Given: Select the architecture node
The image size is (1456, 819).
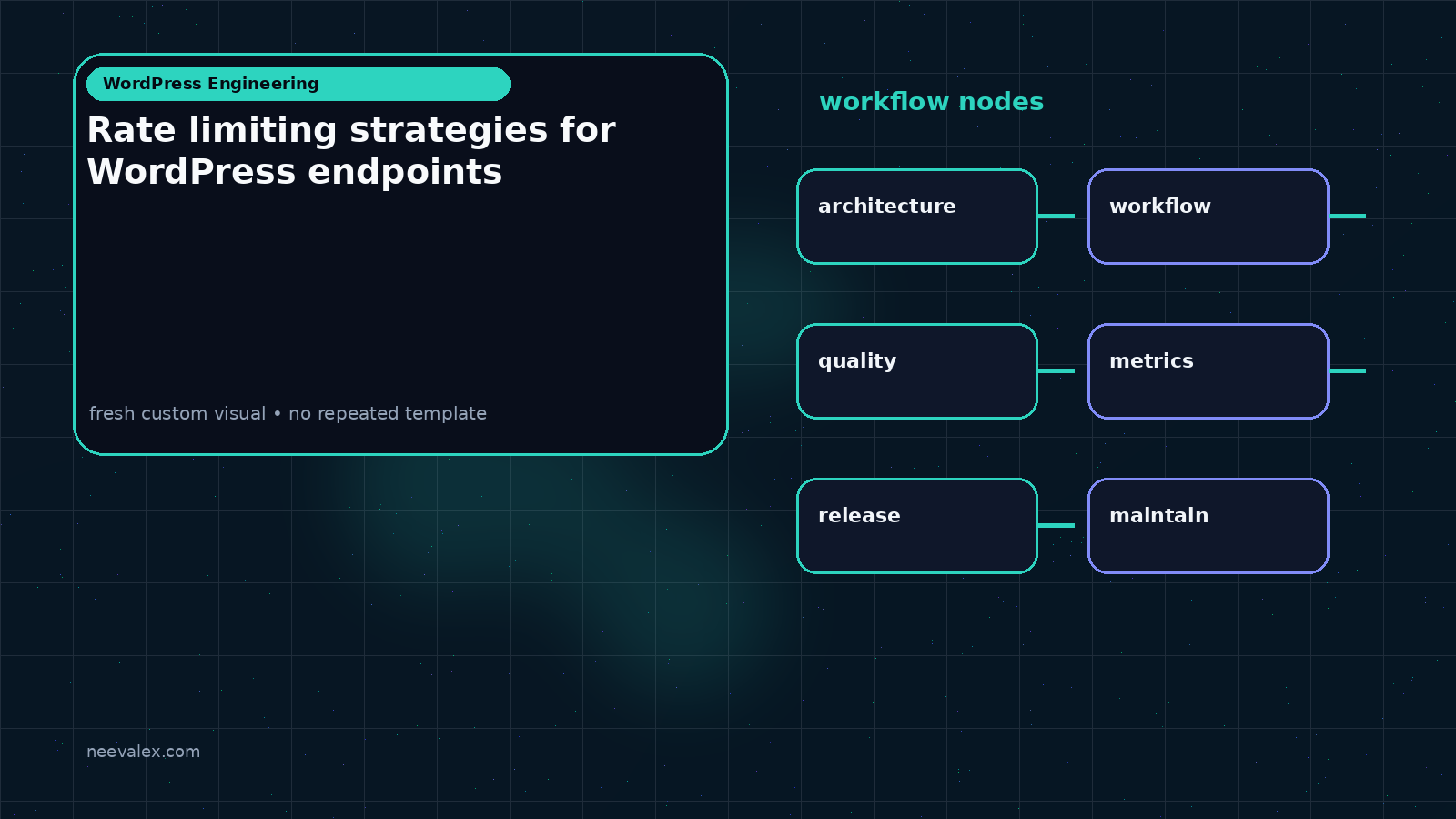Looking at the screenshot, I should [x=917, y=217].
